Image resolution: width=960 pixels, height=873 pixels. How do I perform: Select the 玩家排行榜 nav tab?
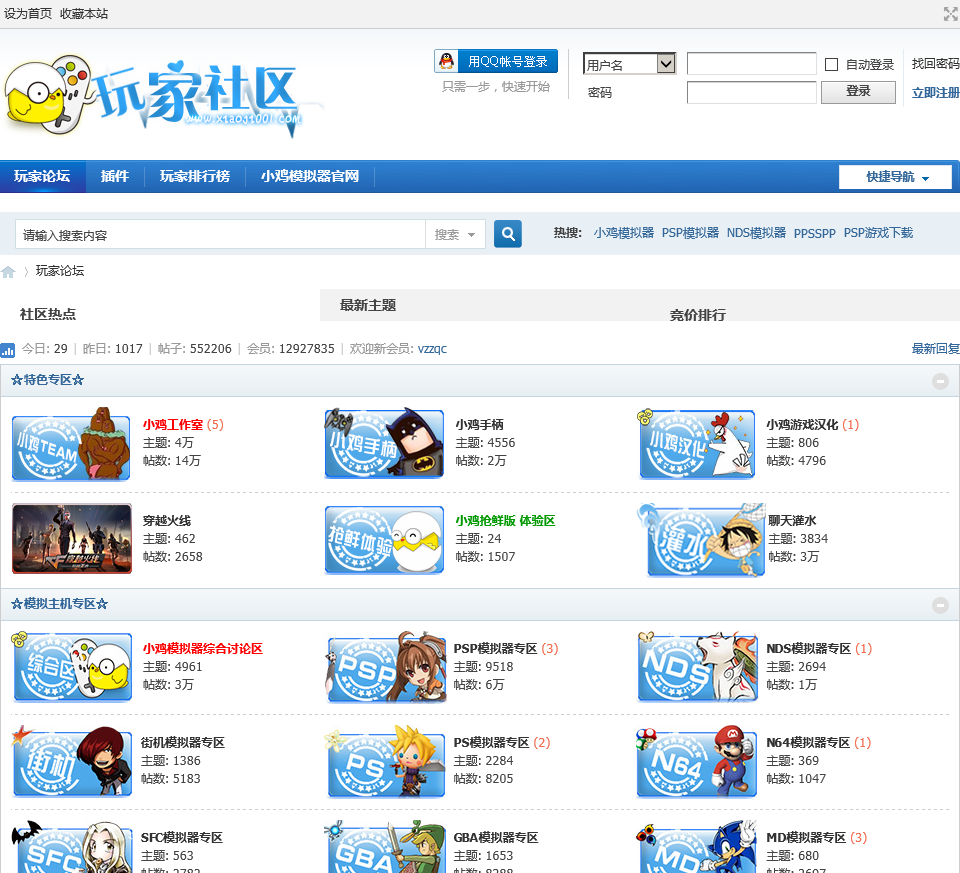click(195, 176)
